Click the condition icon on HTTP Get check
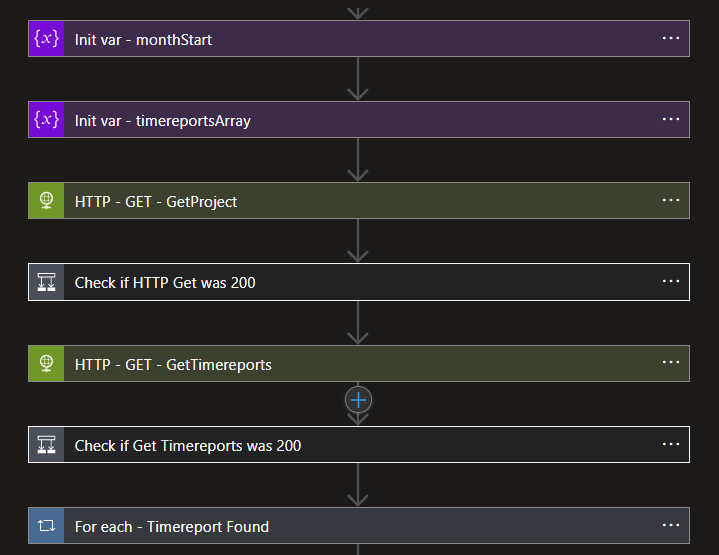Viewport: 719px width, 555px height. click(x=46, y=282)
